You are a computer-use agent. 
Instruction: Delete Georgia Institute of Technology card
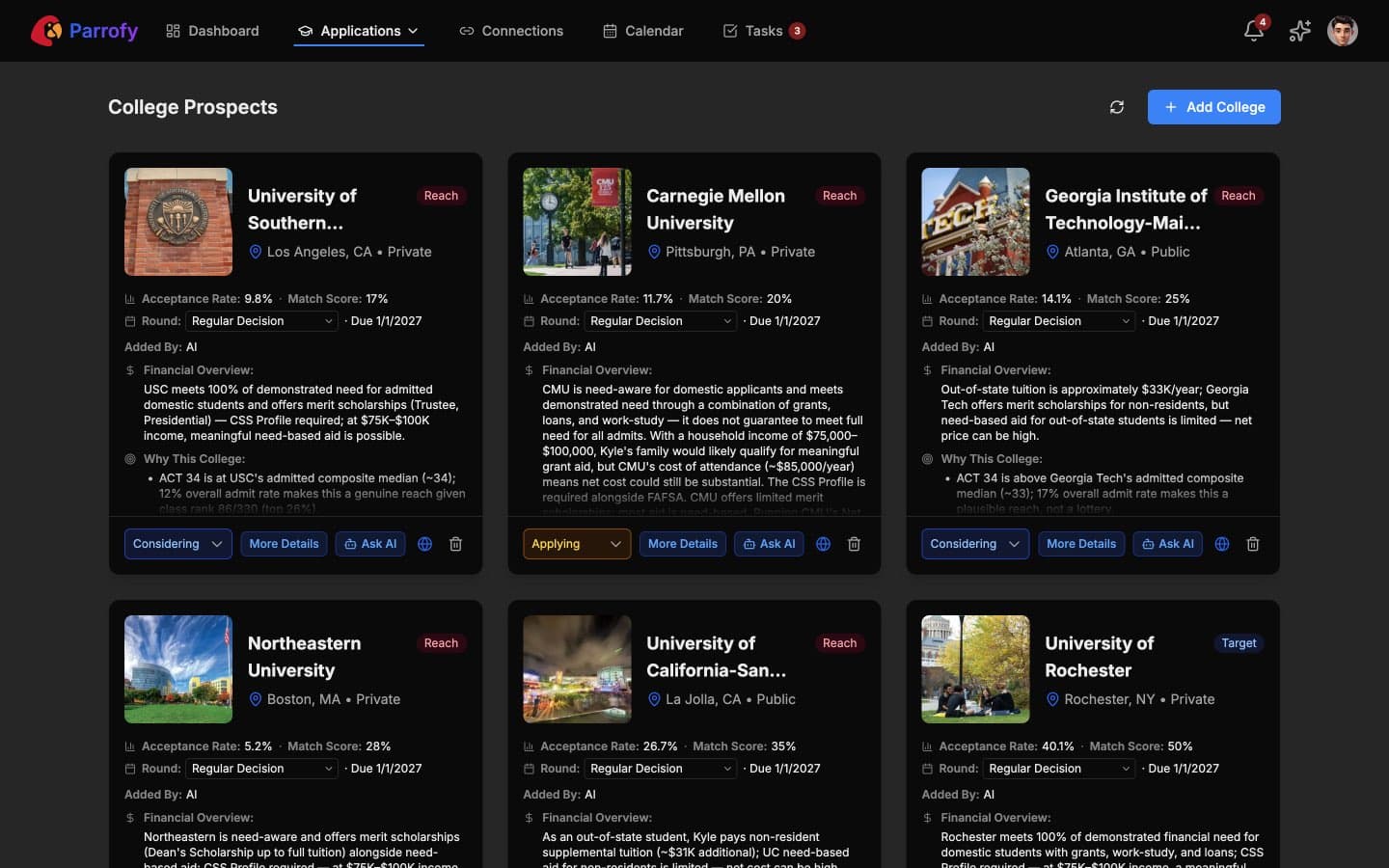(x=1253, y=544)
